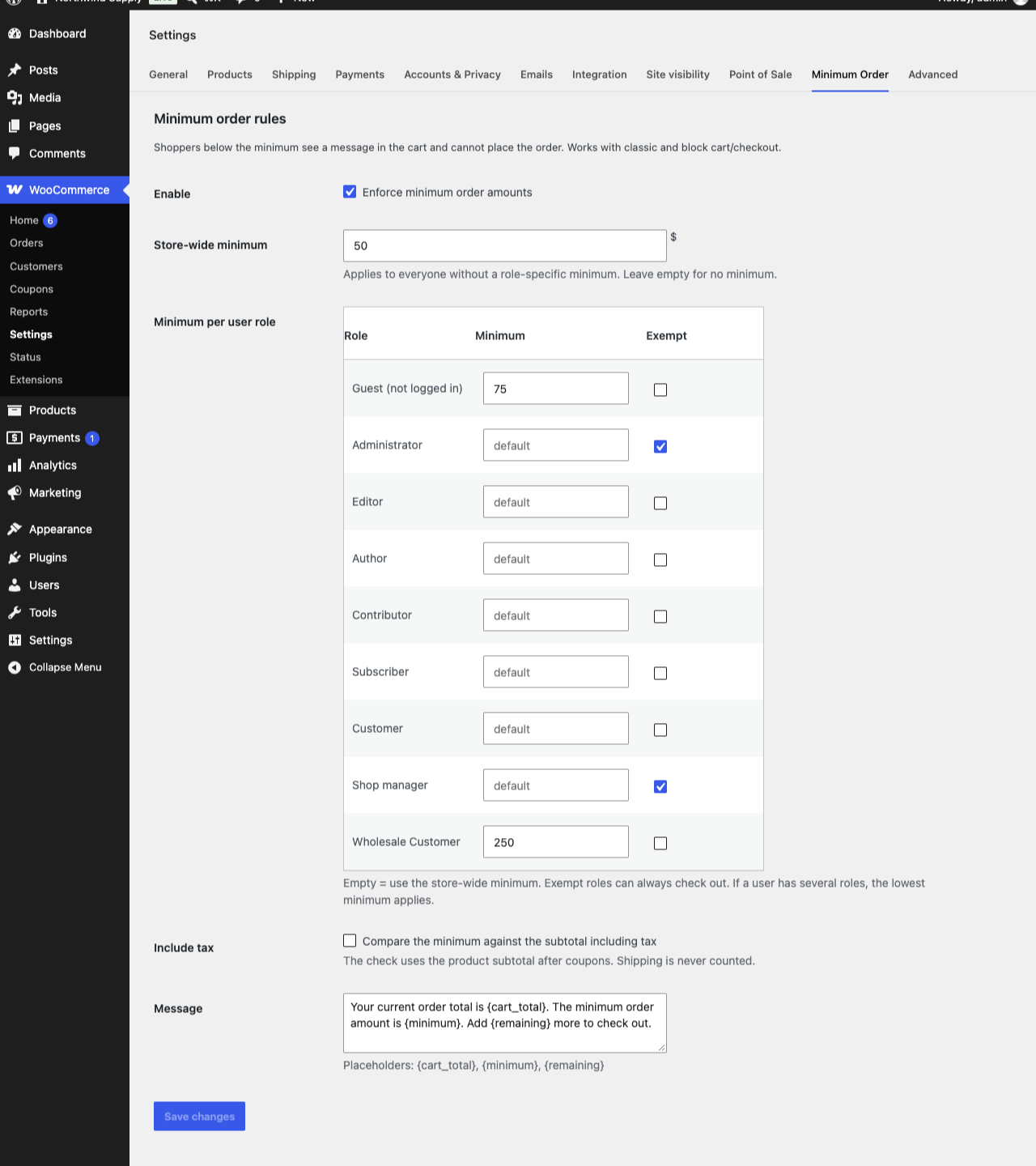Open the Shipping settings tab
The width and height of the screenshot is (1036, 1166).
point(294,74)
